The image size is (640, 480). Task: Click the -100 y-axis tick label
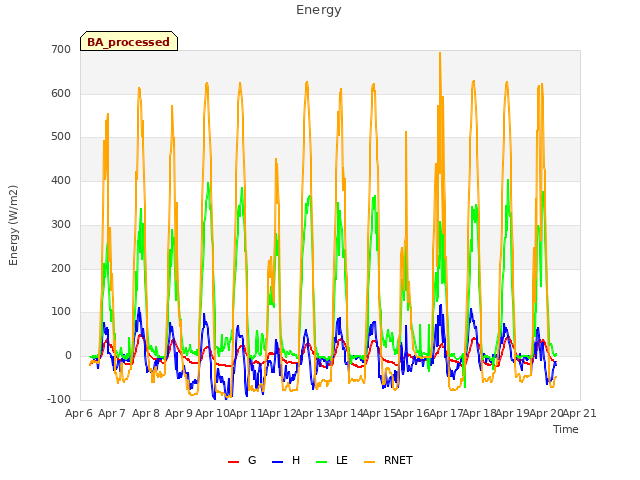pyautogui.click(x=59, y=399)
